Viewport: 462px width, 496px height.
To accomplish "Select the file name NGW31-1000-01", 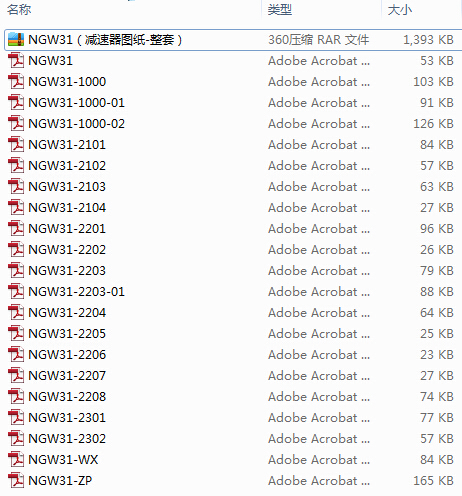I will click(76, 102).
